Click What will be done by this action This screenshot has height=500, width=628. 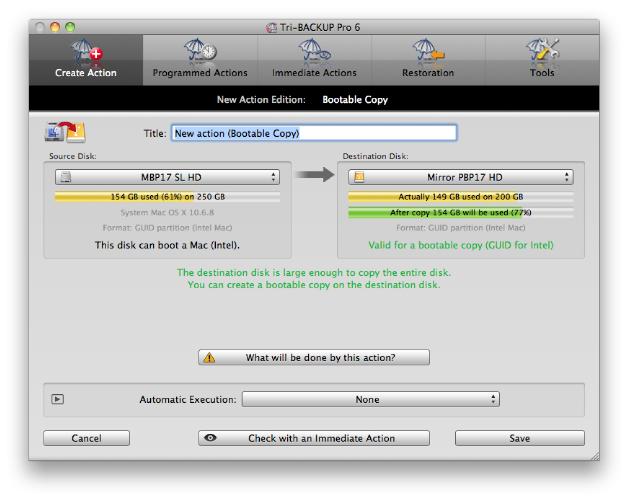(x=314, y=357)
